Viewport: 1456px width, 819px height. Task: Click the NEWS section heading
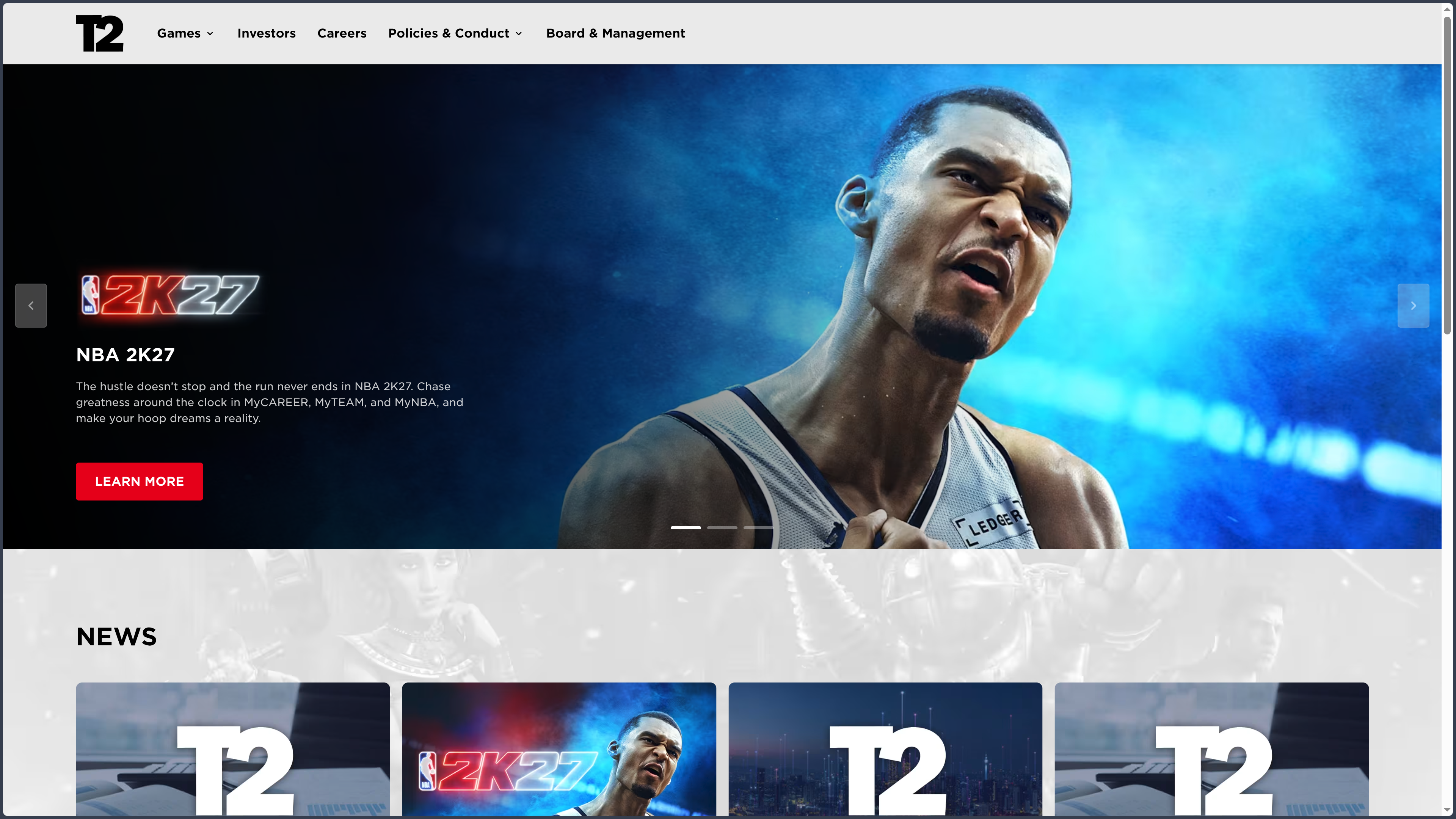point(116,637)
